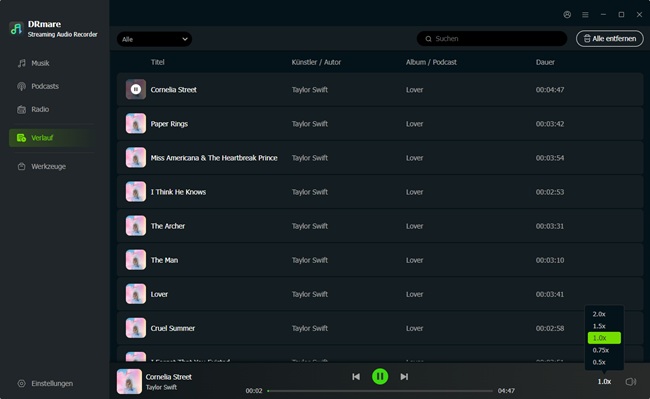Click duration 00:02:53 of I Think He Knows
The height and width of the screenshot is (399, 650).
click(x=550, y=192)
